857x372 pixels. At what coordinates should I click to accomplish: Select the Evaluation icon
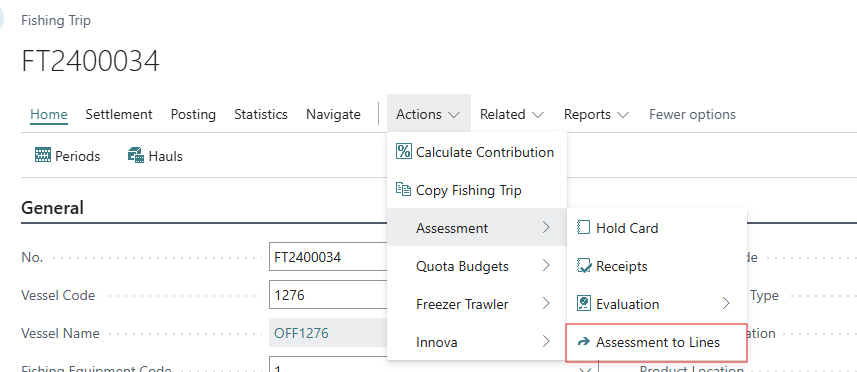(x=584, y=304)
